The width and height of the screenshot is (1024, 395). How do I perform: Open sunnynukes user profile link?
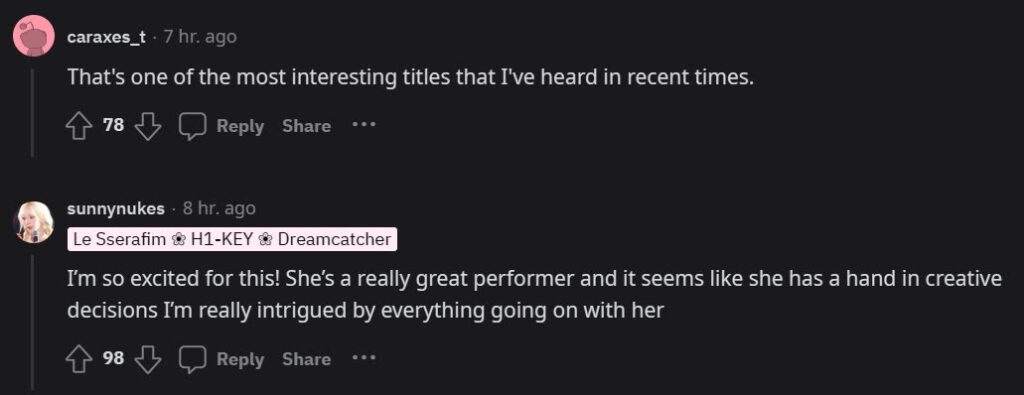[116, 209]
